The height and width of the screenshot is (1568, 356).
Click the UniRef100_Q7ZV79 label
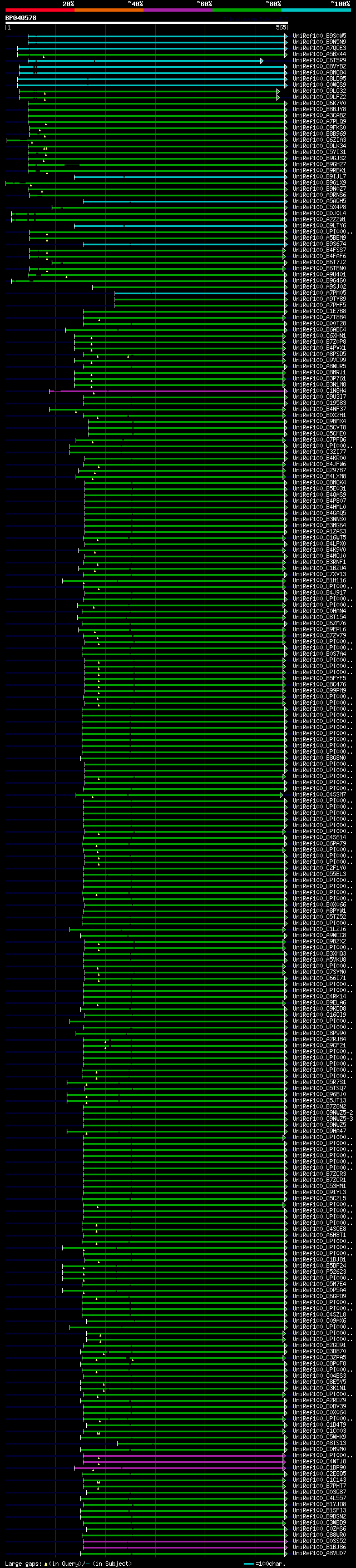tap(319, 635)
